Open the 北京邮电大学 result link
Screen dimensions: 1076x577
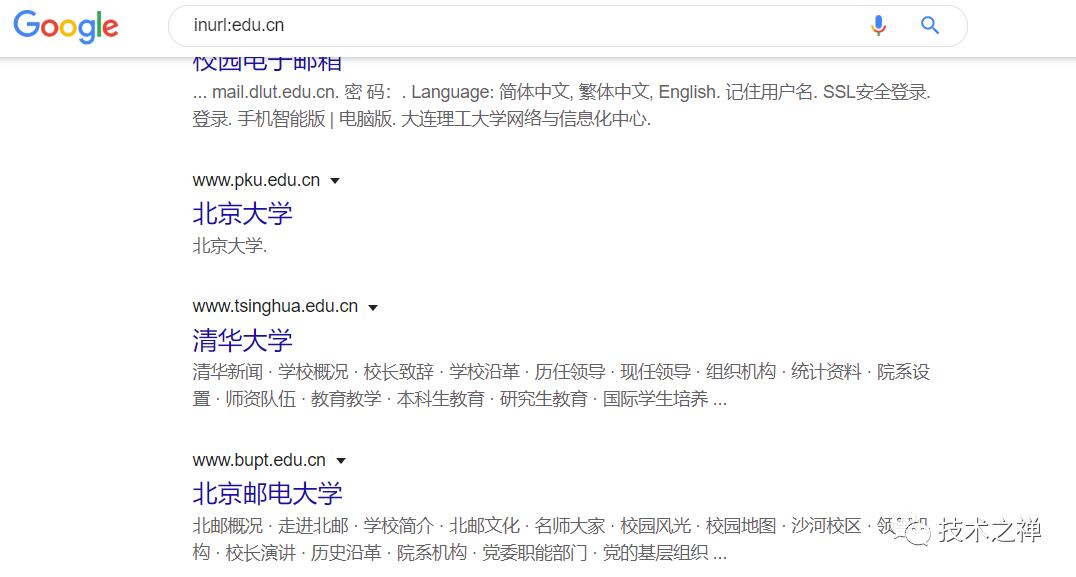pos(266,493)
